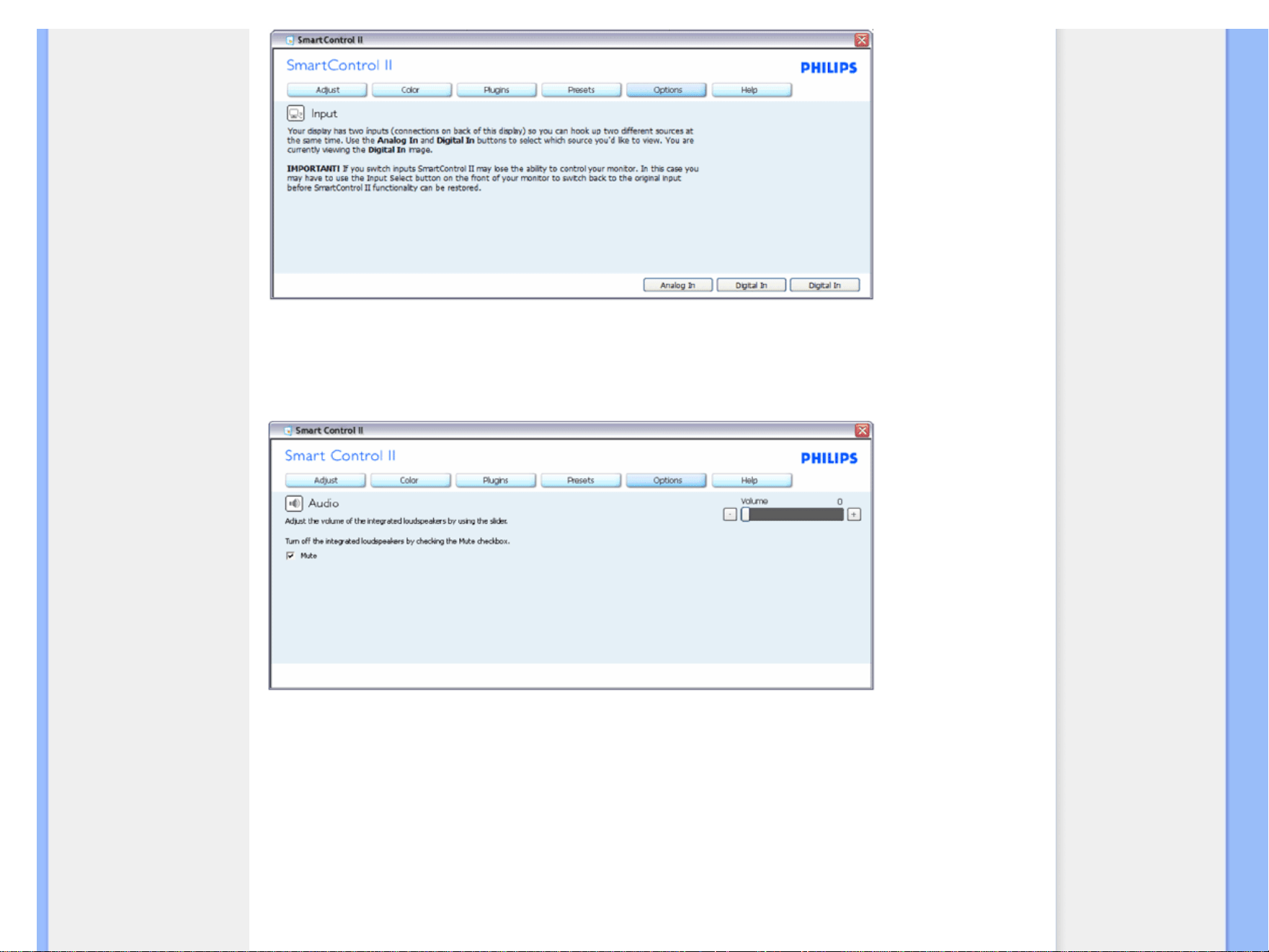Image resolution: width=1269 pixels, height=952 pixels.
Task: Click the Volume slider track
Action: (x=793, y=515)
